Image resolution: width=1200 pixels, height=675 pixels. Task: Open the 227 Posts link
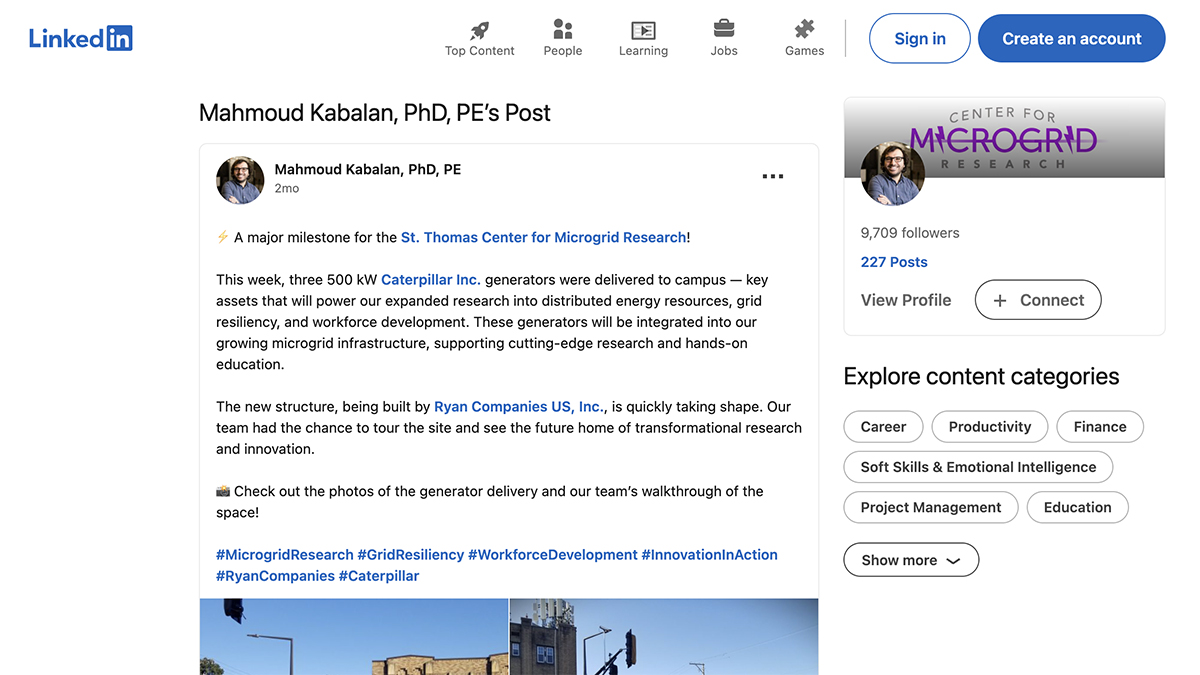(x=893, y=262)
